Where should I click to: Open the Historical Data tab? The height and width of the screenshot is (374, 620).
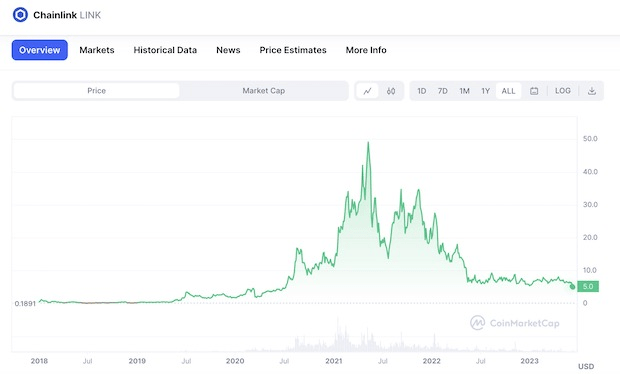coord(165,50)
